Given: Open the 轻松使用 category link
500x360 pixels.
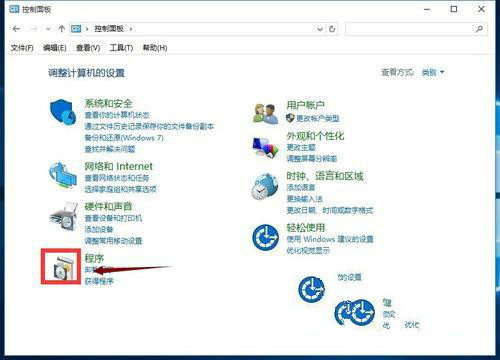Looking at the screenshot, I should coord(306,228).
